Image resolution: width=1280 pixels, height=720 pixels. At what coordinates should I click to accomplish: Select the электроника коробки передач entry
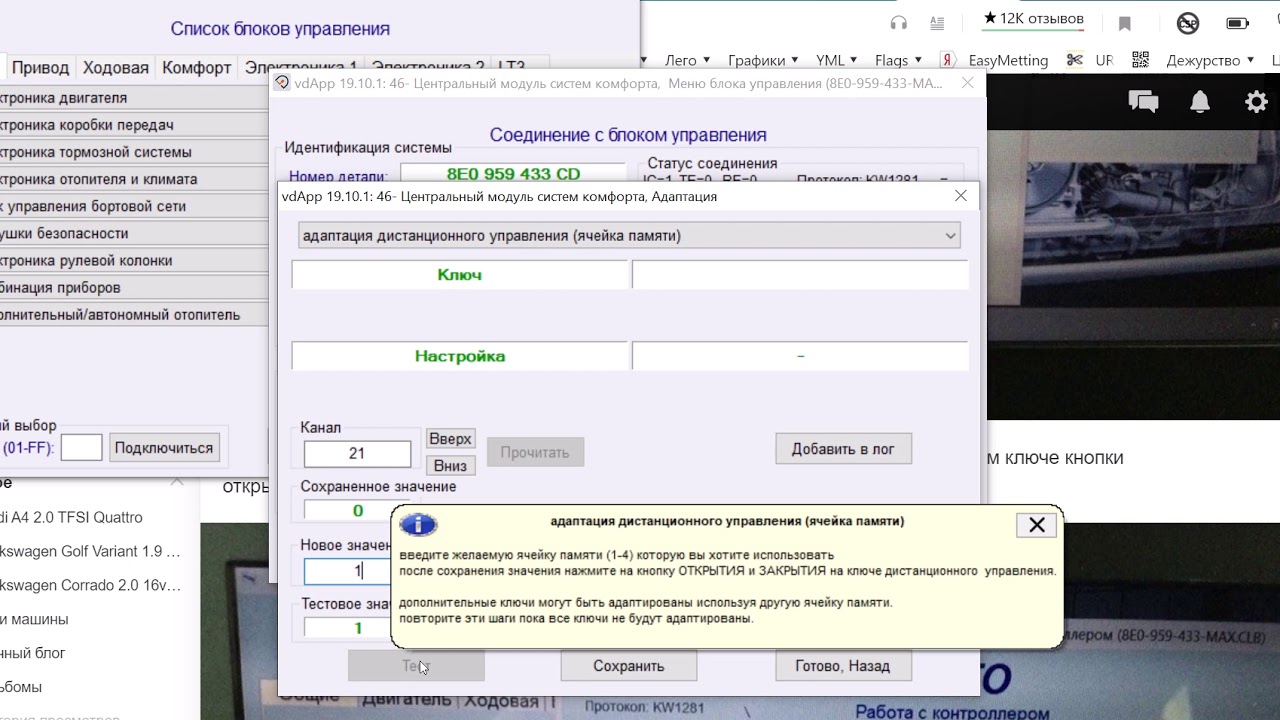(x=134, y=125)
